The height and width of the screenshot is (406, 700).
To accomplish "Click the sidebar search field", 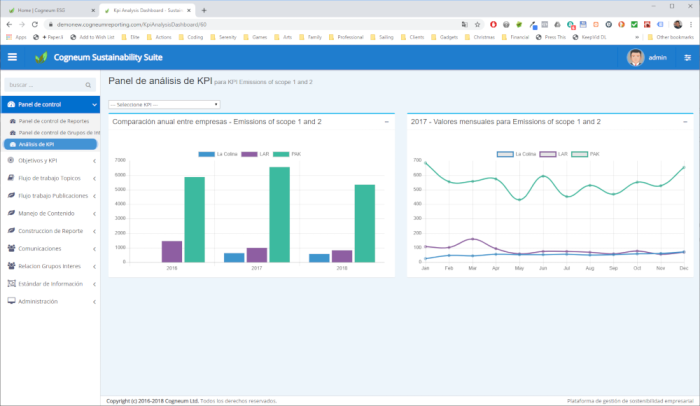I will pos(50,85).
